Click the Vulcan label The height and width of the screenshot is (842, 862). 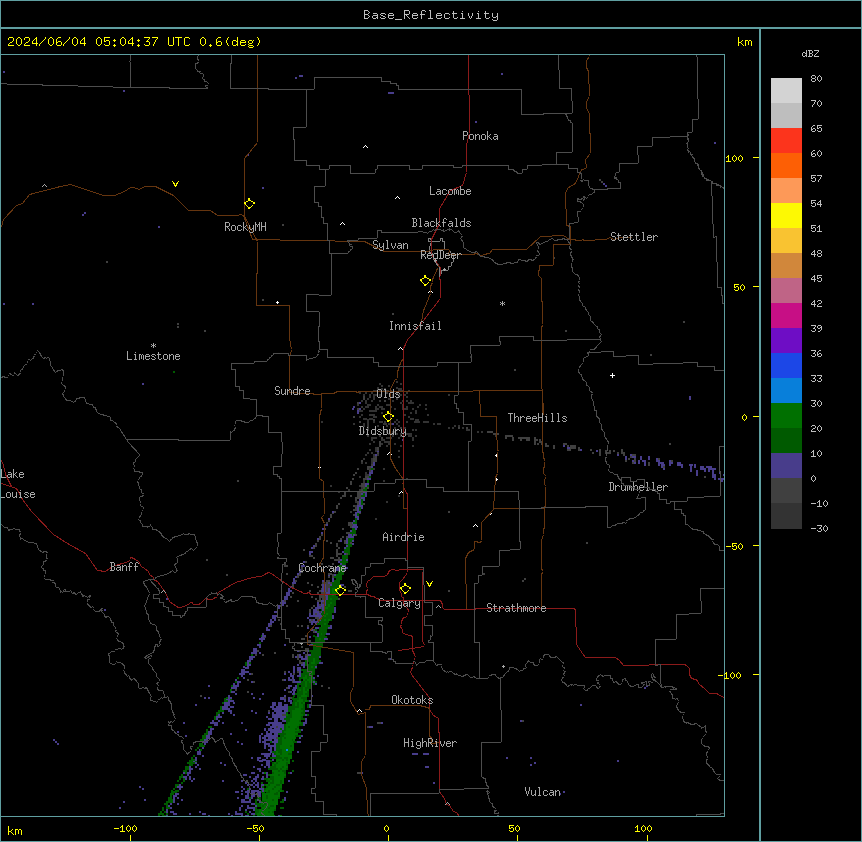coord(542,792)
